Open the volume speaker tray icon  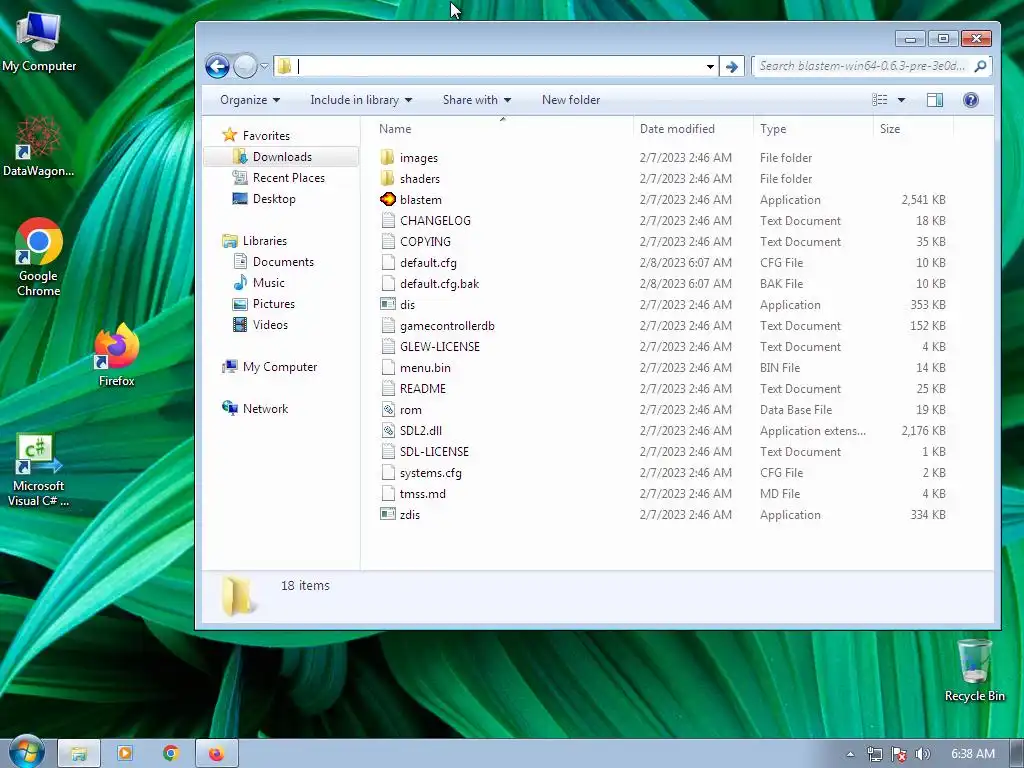(922, 754)
